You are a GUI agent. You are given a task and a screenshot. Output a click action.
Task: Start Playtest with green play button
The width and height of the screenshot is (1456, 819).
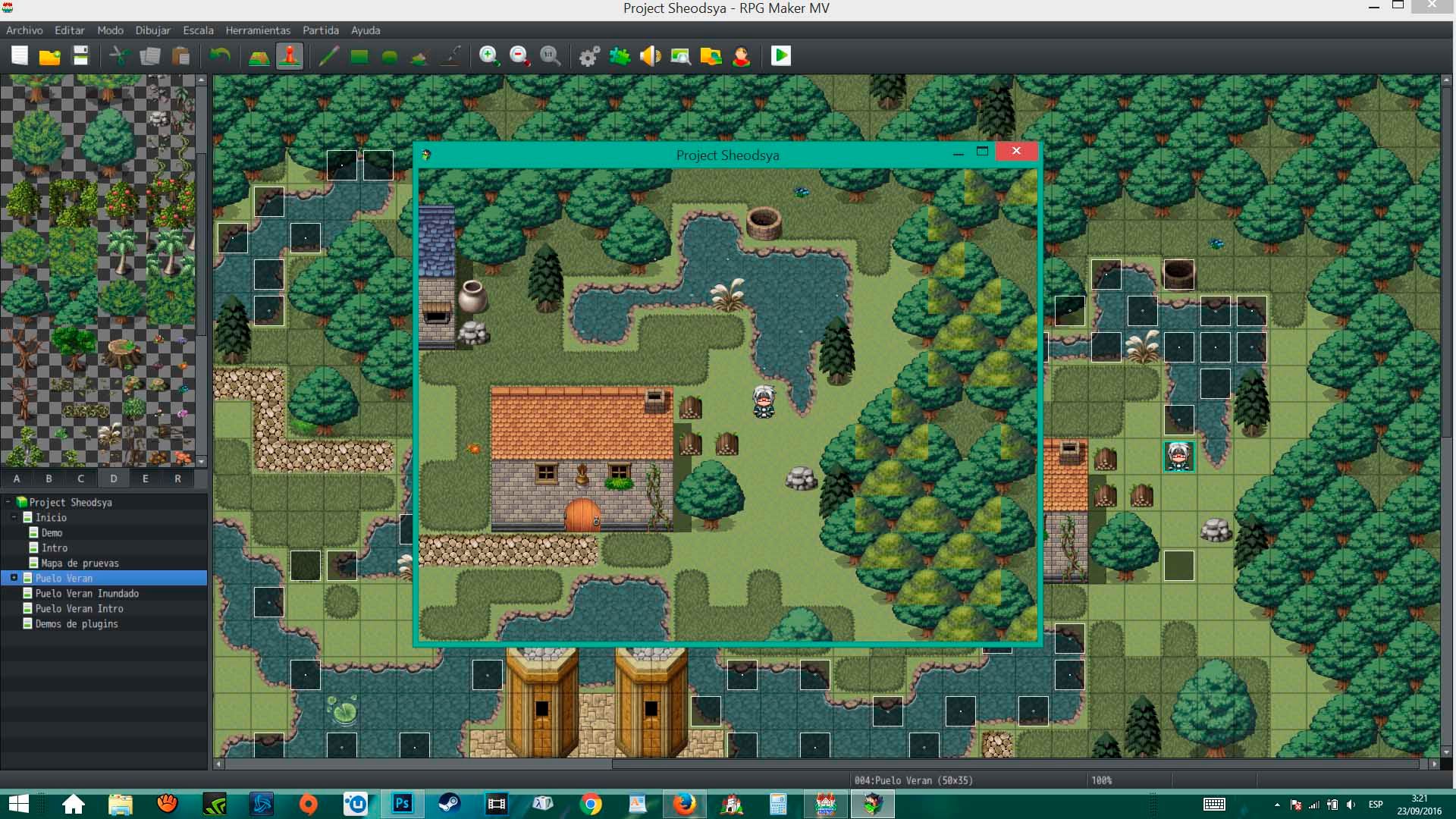(x=781, y=55)
